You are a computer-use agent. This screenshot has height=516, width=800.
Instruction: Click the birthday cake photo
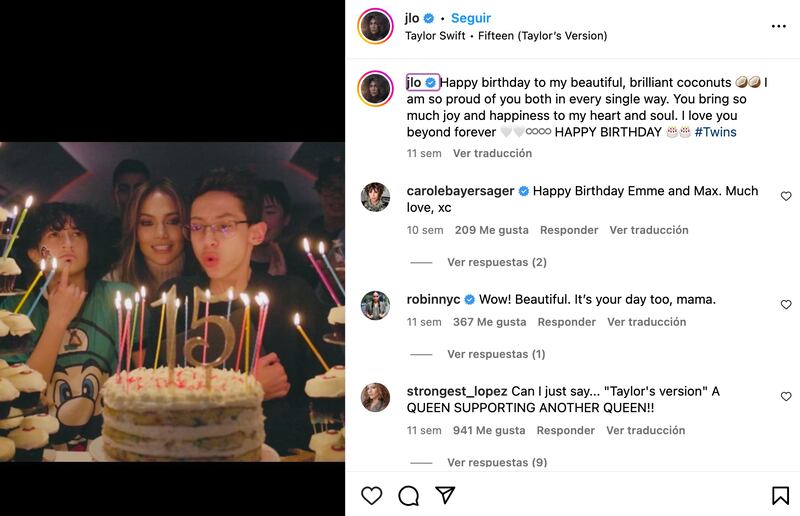point(172,300)
